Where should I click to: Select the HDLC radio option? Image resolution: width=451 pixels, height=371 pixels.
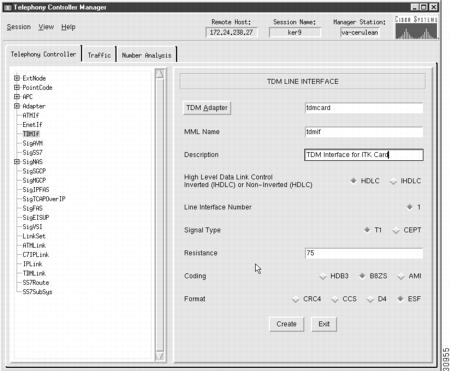(354, 181)
